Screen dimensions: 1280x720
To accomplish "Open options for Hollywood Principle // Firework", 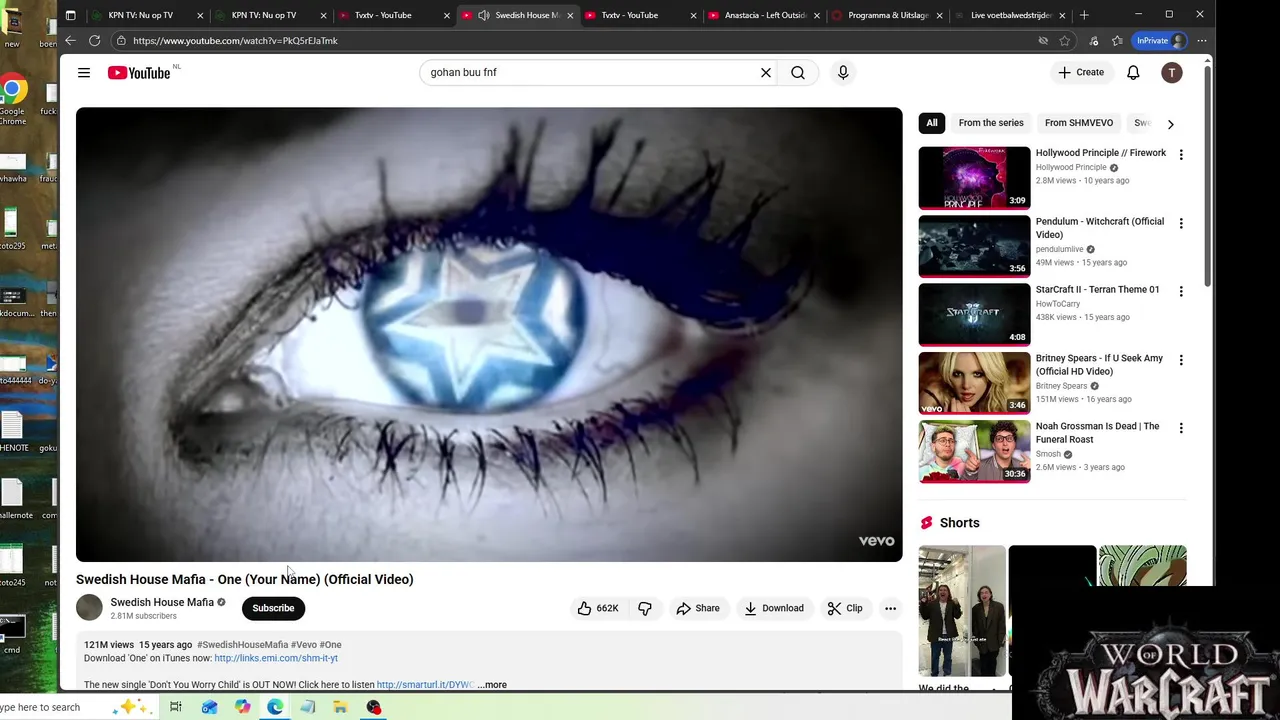I will 1181,155.
